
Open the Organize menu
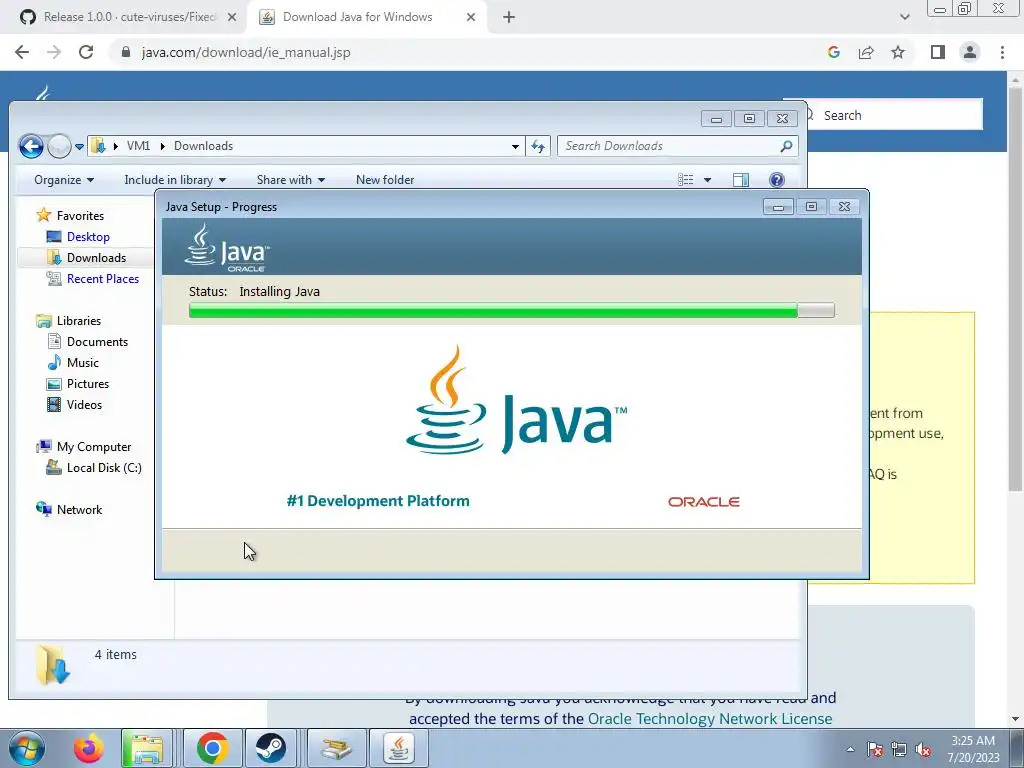tap(64, 180)
